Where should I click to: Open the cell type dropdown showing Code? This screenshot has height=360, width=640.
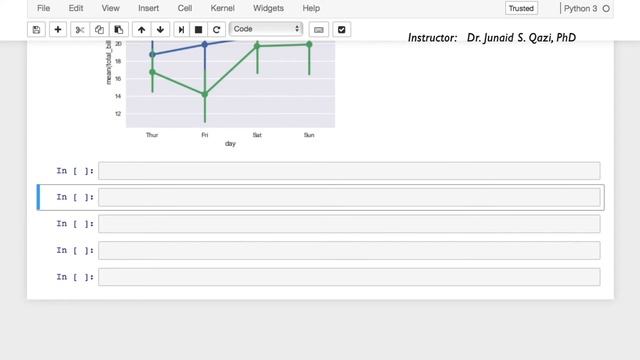click(266, 29)
